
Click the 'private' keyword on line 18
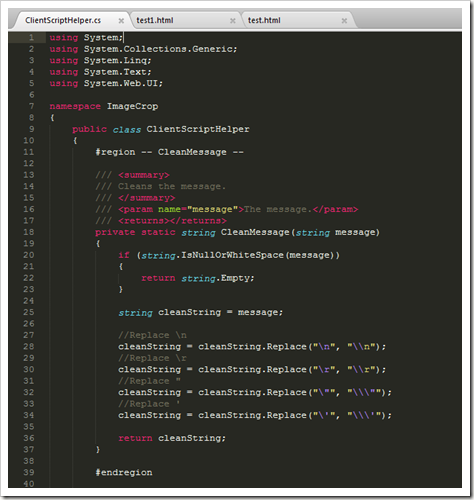pyautogui.click(x=115, y=232)
